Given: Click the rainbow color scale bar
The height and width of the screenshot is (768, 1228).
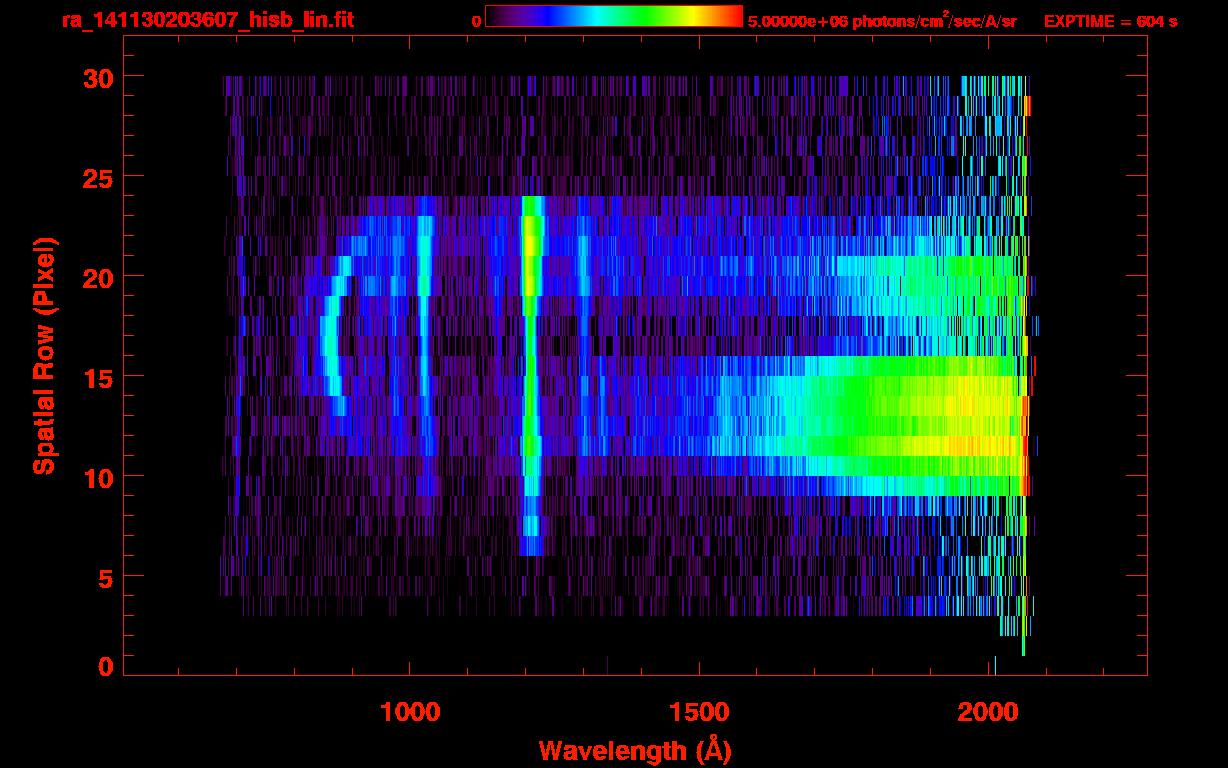Looking at the screenshot, I should tap(614, 16).
